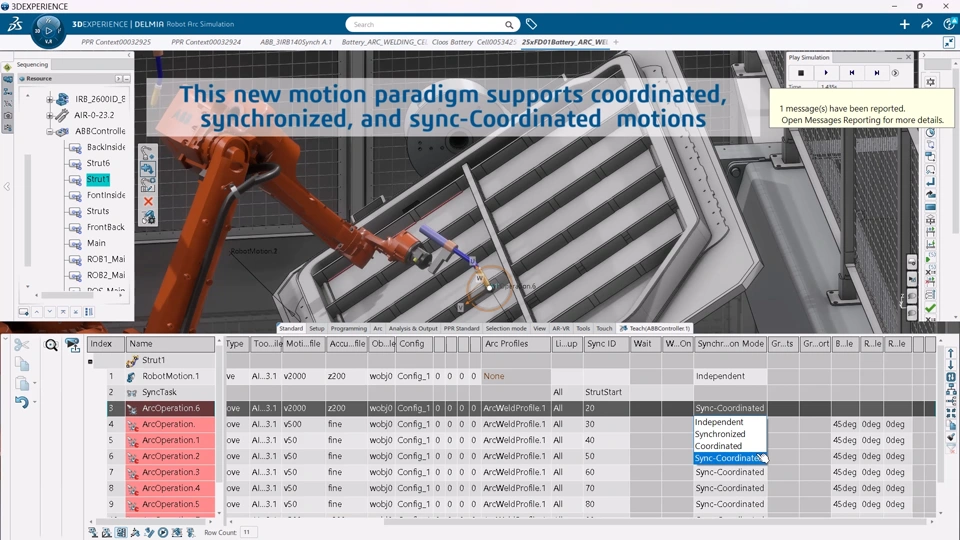Open the Teach(ABBController.1) tab
Screen dimensions: 960x540
654,329
